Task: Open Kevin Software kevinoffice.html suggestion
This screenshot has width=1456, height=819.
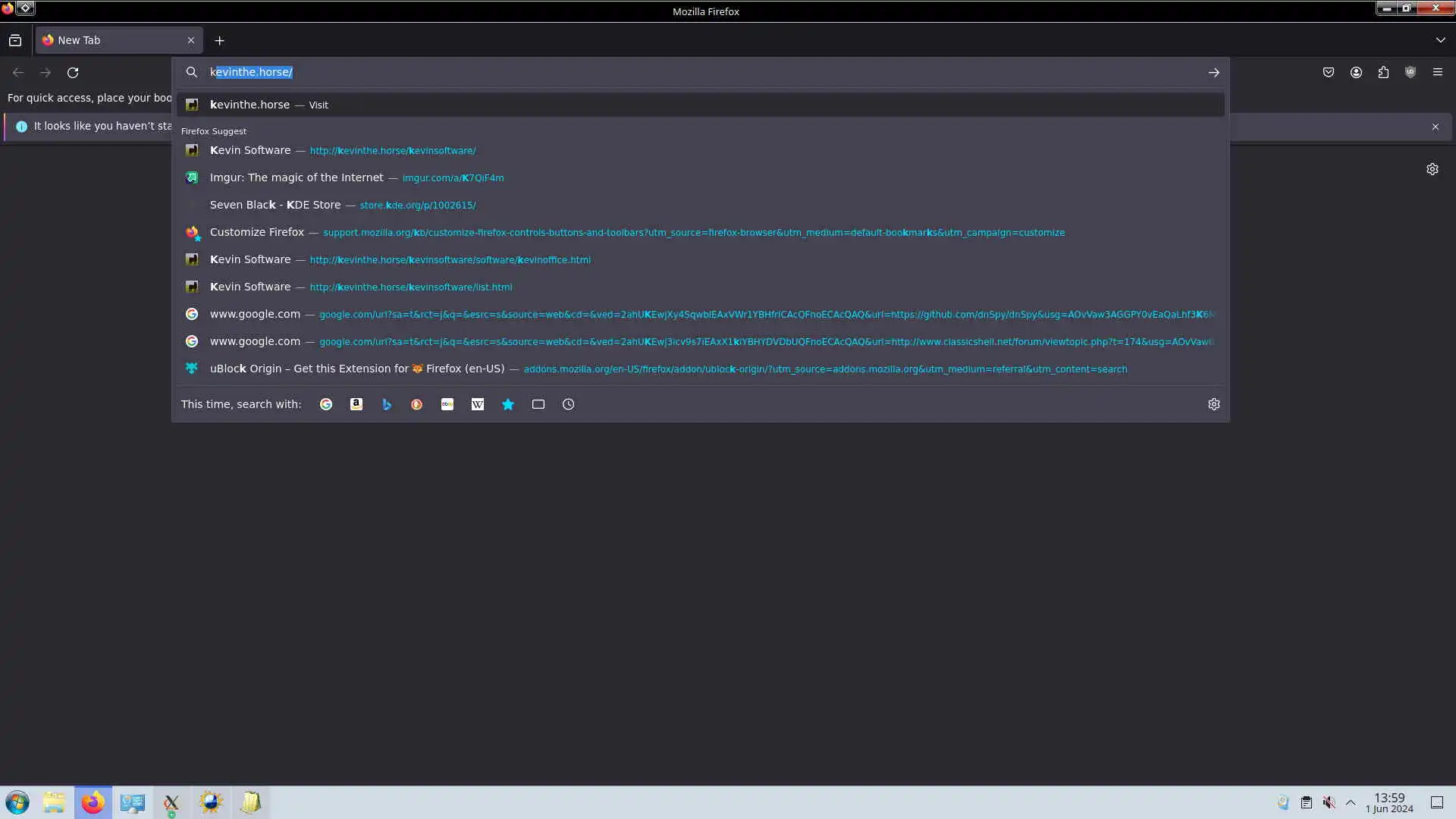Action: [449, 259]
